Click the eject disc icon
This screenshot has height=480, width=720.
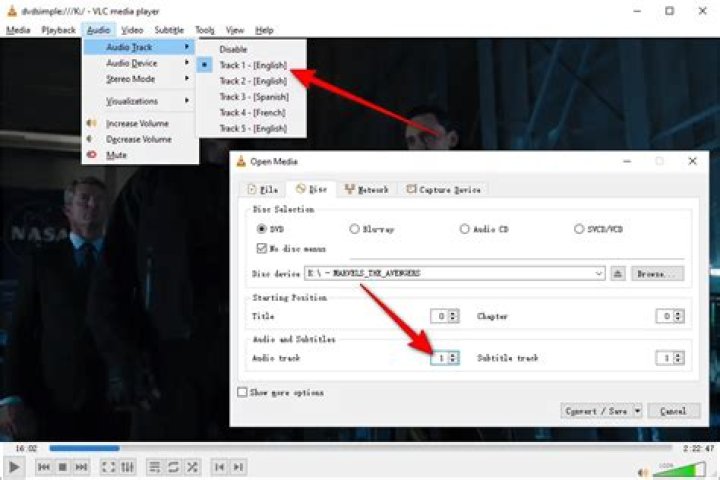tap(618, 274)
